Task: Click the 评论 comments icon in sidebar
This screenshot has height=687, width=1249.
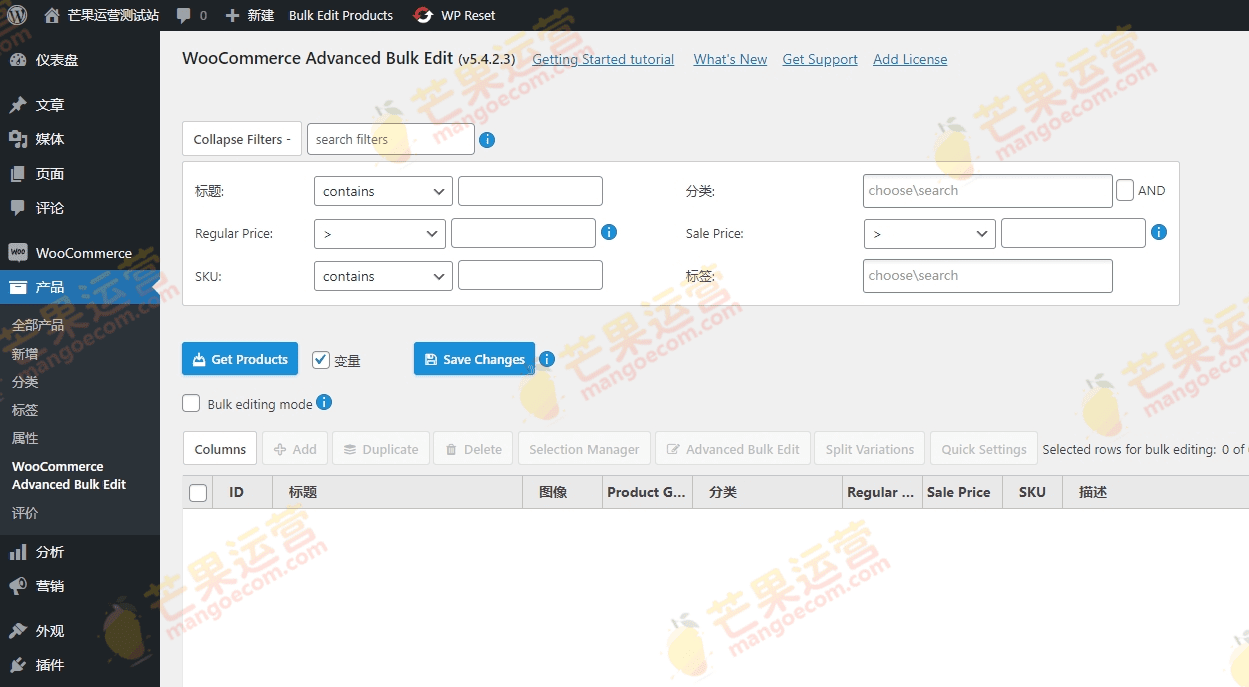Action: click(x=18, y=208)
